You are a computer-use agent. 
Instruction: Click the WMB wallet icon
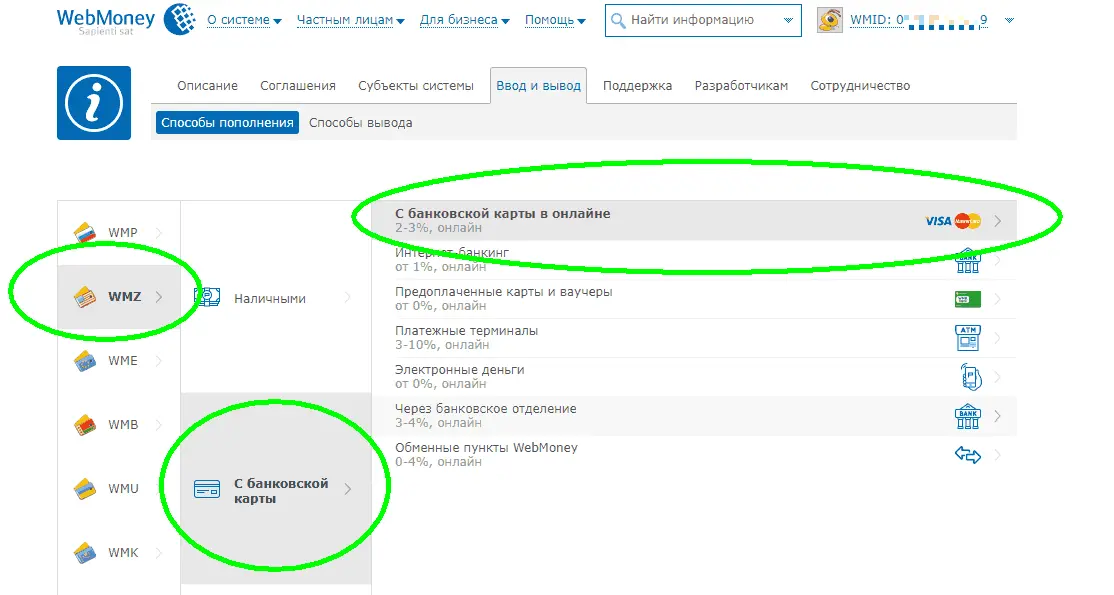pos(85,424)
